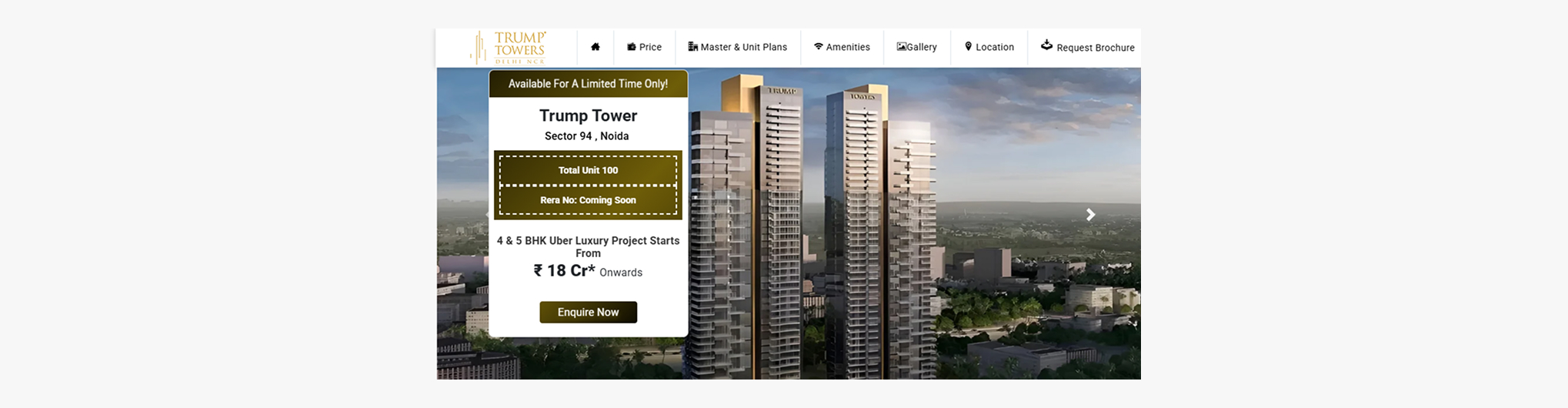The image size is (1568, 408).
Task: Click the Enquire Now button
Action: pos(589,313)
